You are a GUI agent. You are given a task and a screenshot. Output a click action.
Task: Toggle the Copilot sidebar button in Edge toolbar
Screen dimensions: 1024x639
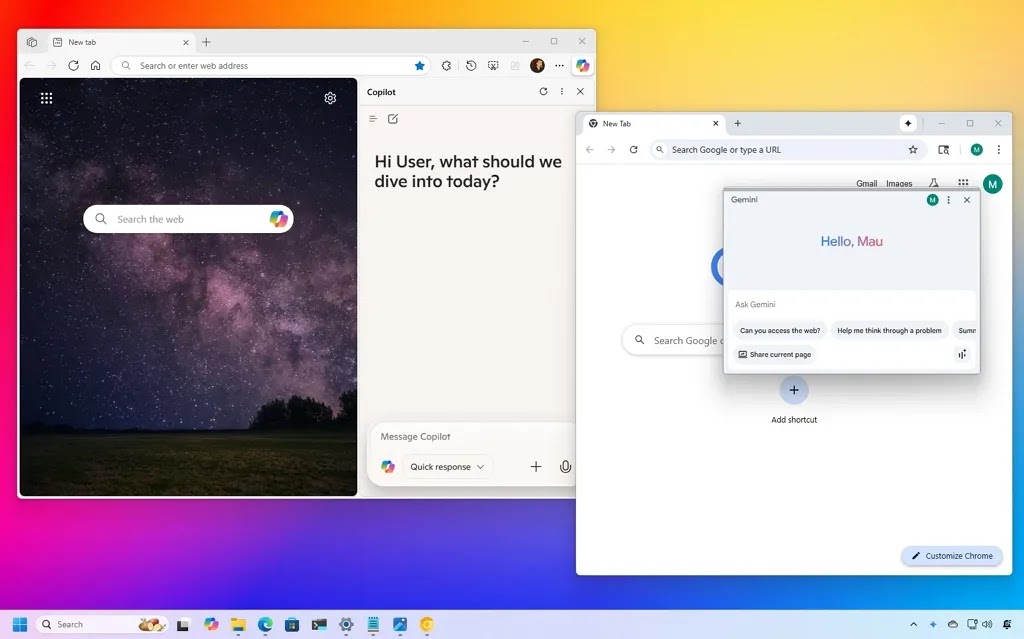(x=583, y=65)
